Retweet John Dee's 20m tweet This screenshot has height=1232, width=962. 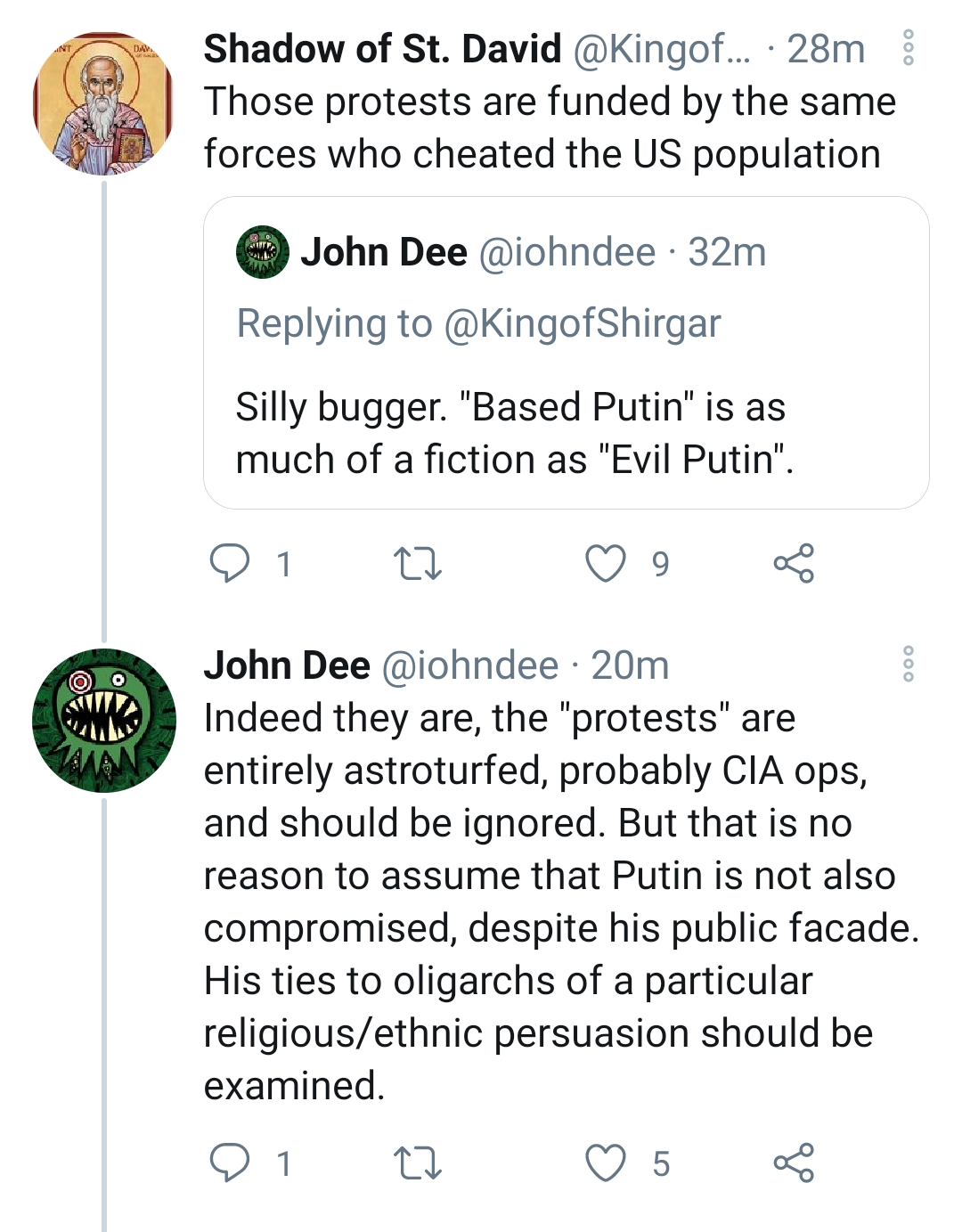(x=417, y=1163)
